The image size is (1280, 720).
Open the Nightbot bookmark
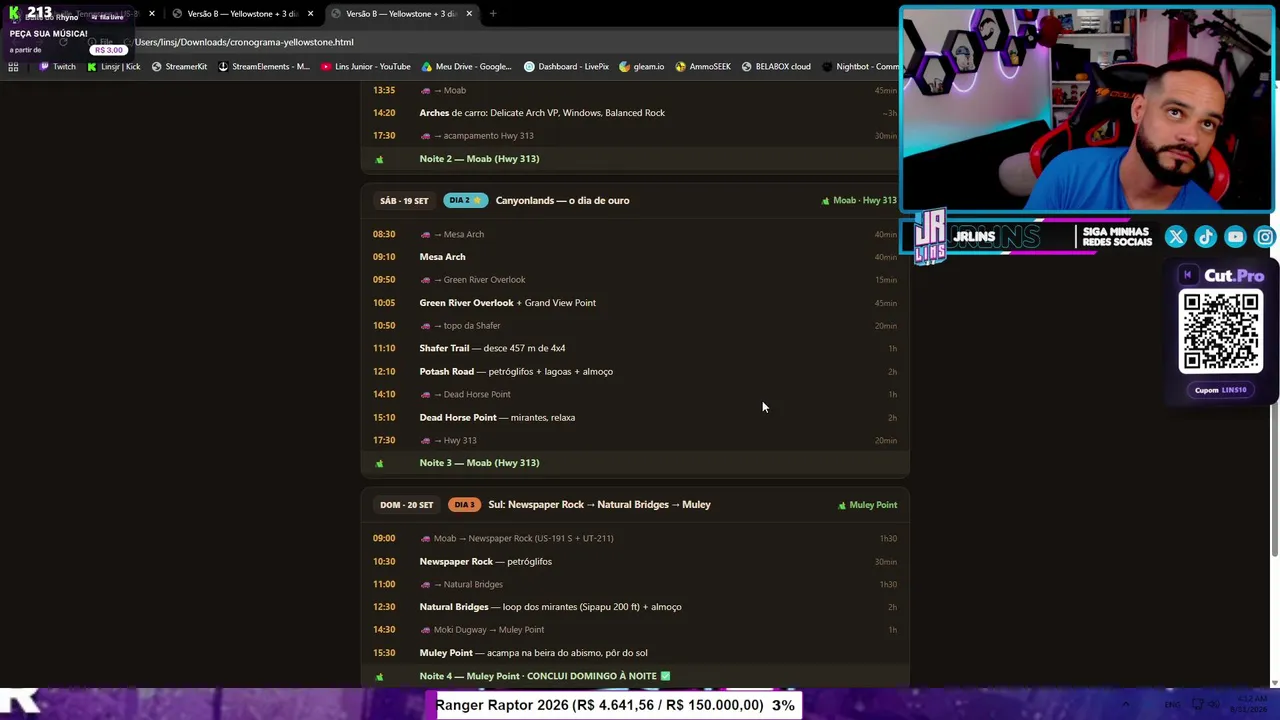click(x=860, y=67)
